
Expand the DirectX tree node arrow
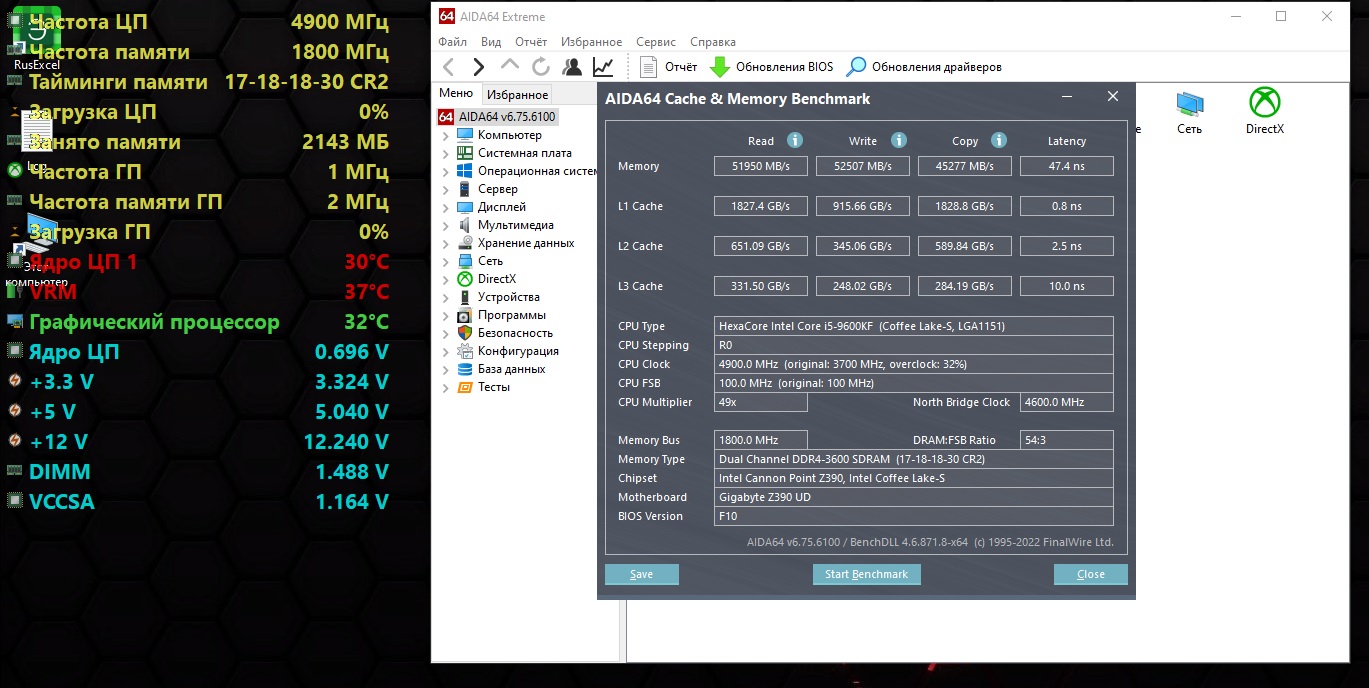[446, 279]
